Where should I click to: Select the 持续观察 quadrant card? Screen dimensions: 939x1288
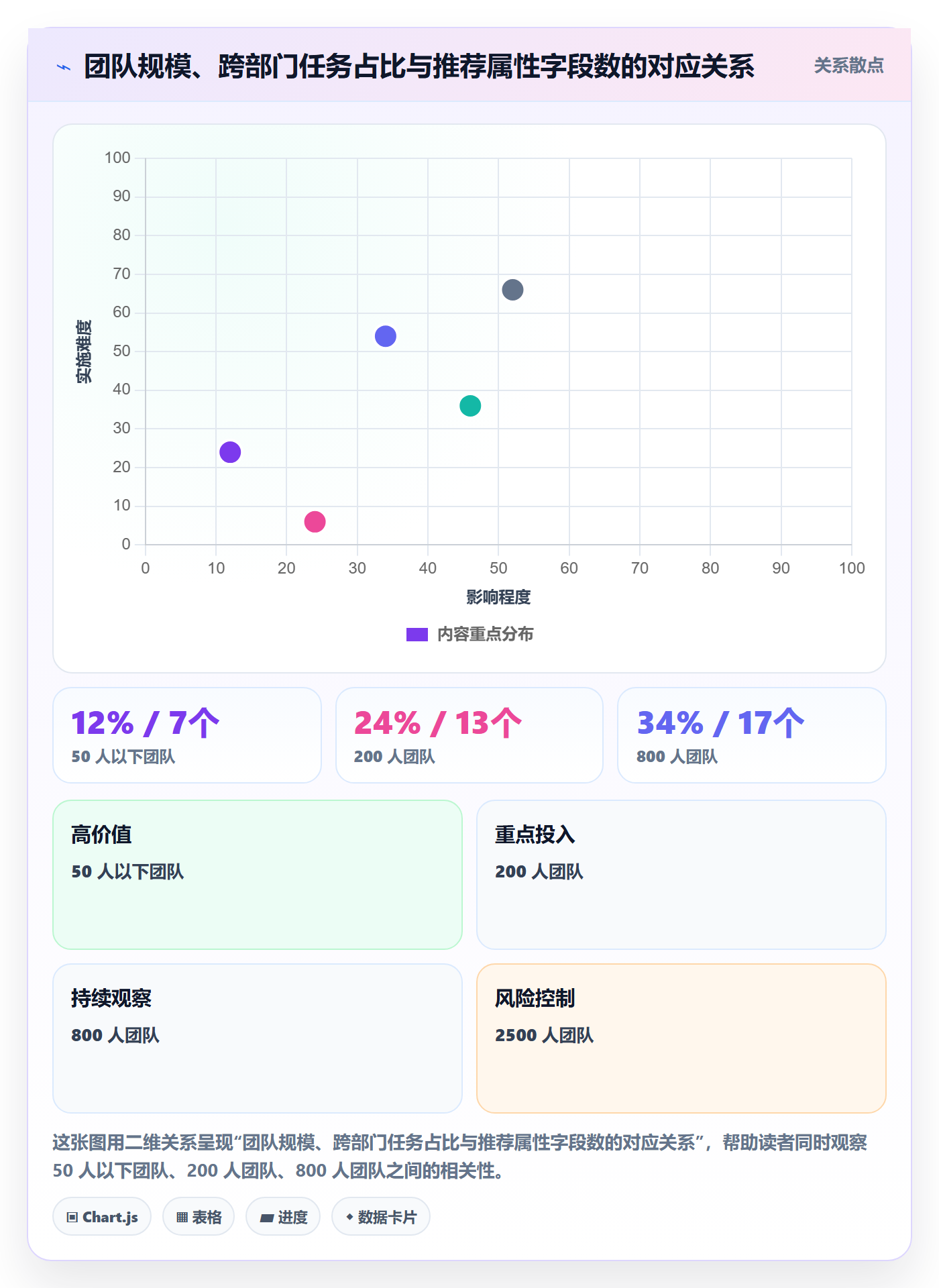(x=258, y=1038)
